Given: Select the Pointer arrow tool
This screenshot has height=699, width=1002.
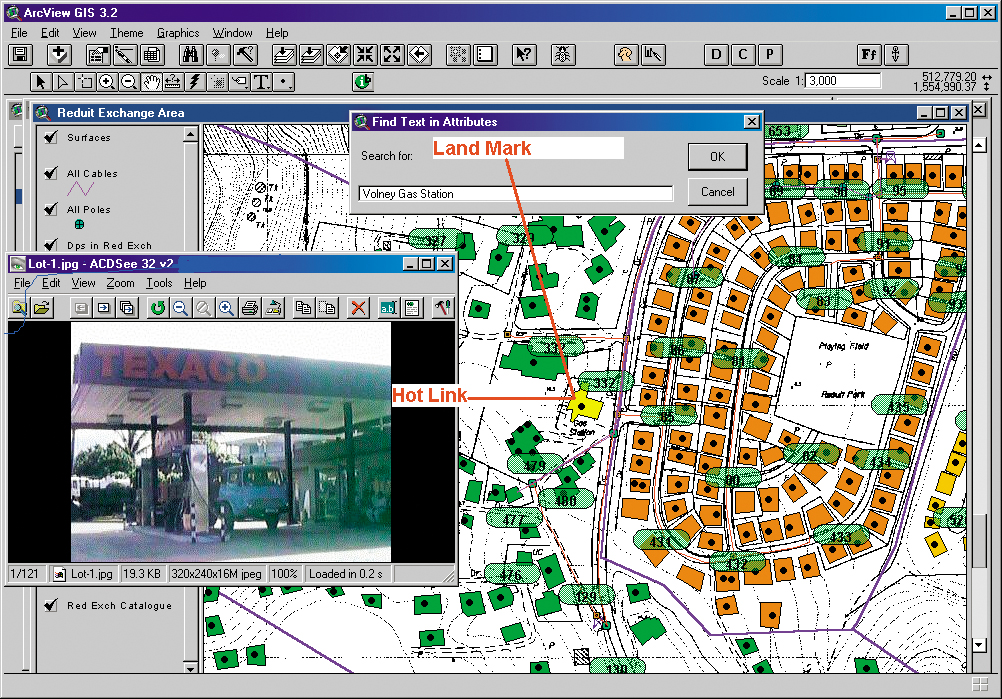Looking at the screenshot, I should point(41,82).
